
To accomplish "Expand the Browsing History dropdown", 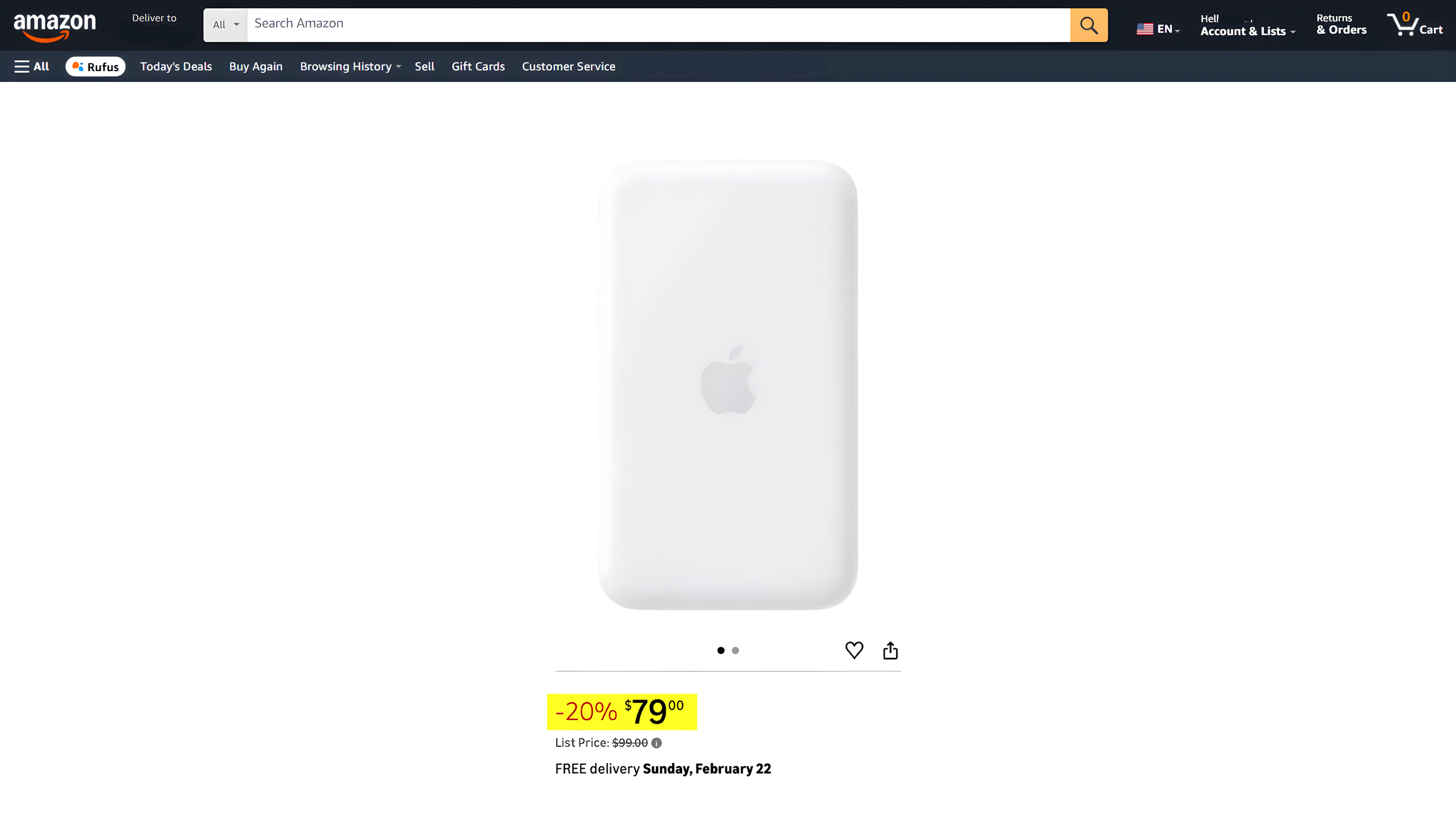I will point(350,66).
